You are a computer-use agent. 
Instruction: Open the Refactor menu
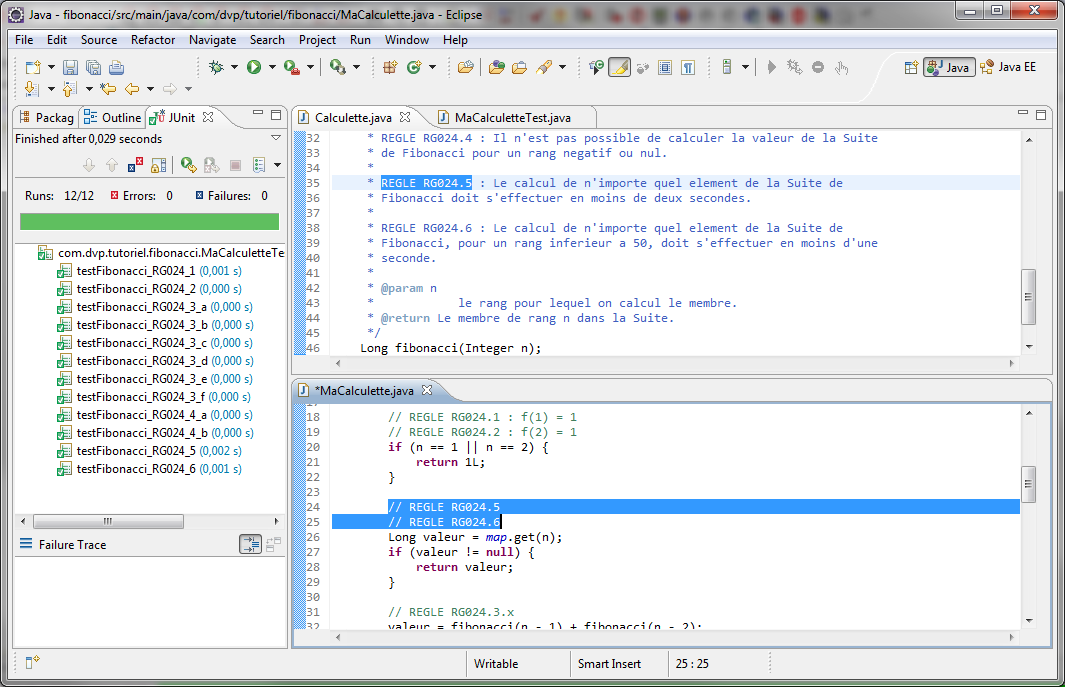click(x=153, y=40)
